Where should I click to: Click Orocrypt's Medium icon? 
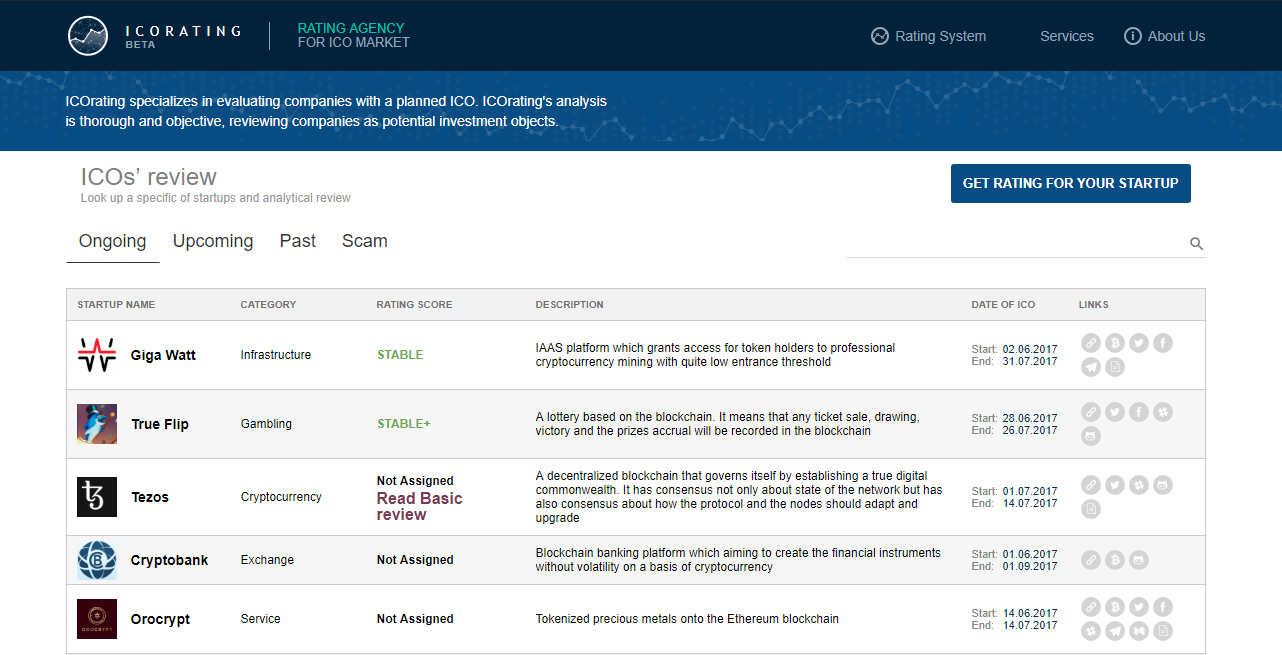click(1139, 631)
